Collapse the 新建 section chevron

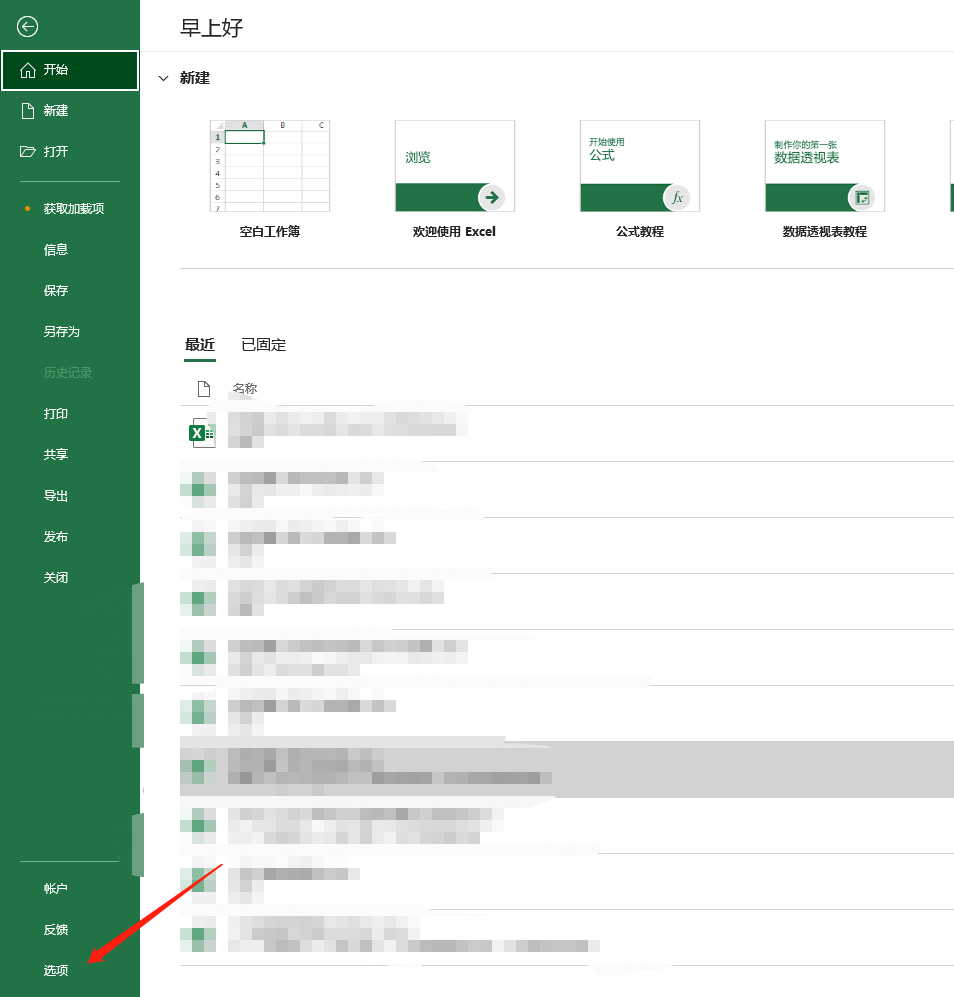click(163, 78)
